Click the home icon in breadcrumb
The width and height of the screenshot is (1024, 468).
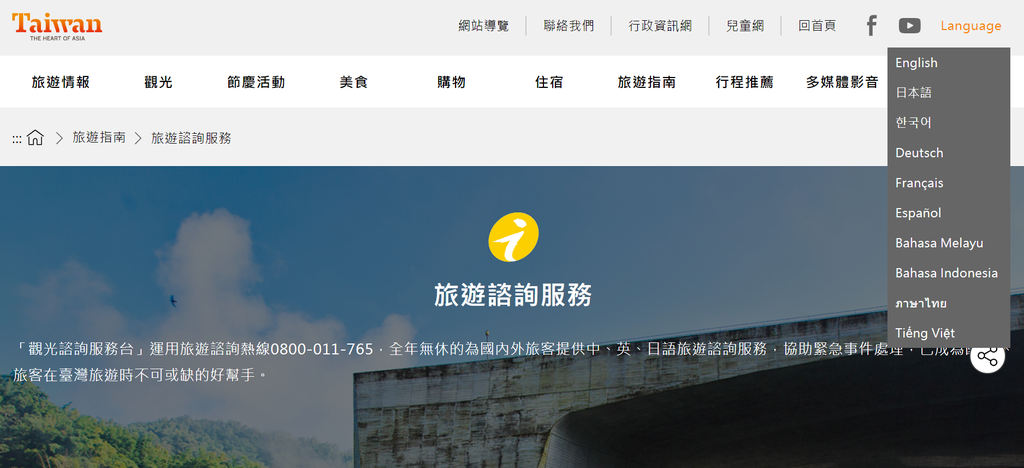tap(35, 138)
